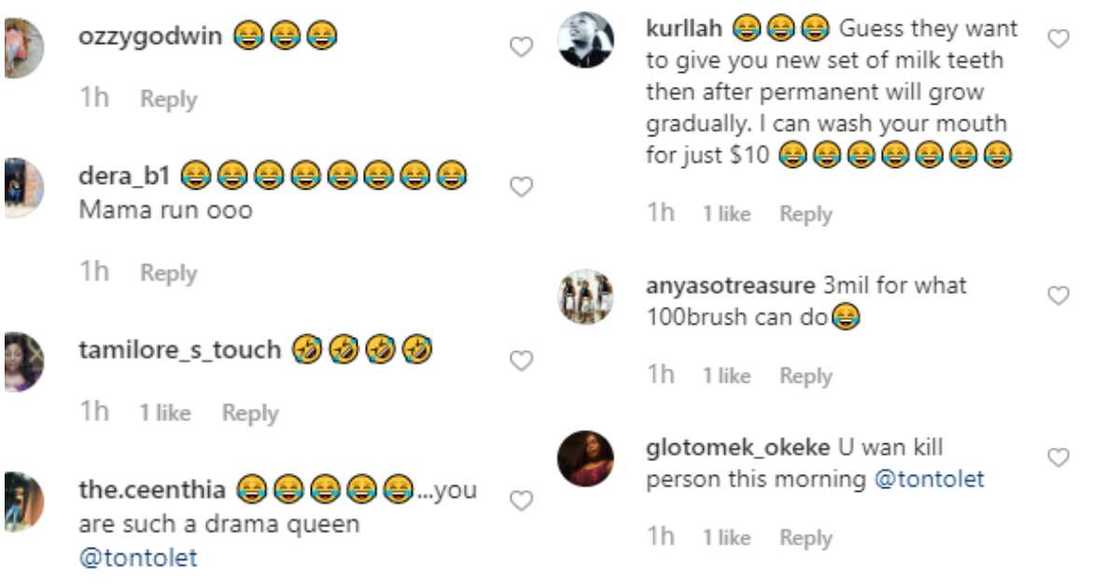Open the ozzygodwin username link
The width and height of the screenshot is (1120, 588).
coord(151,37)
